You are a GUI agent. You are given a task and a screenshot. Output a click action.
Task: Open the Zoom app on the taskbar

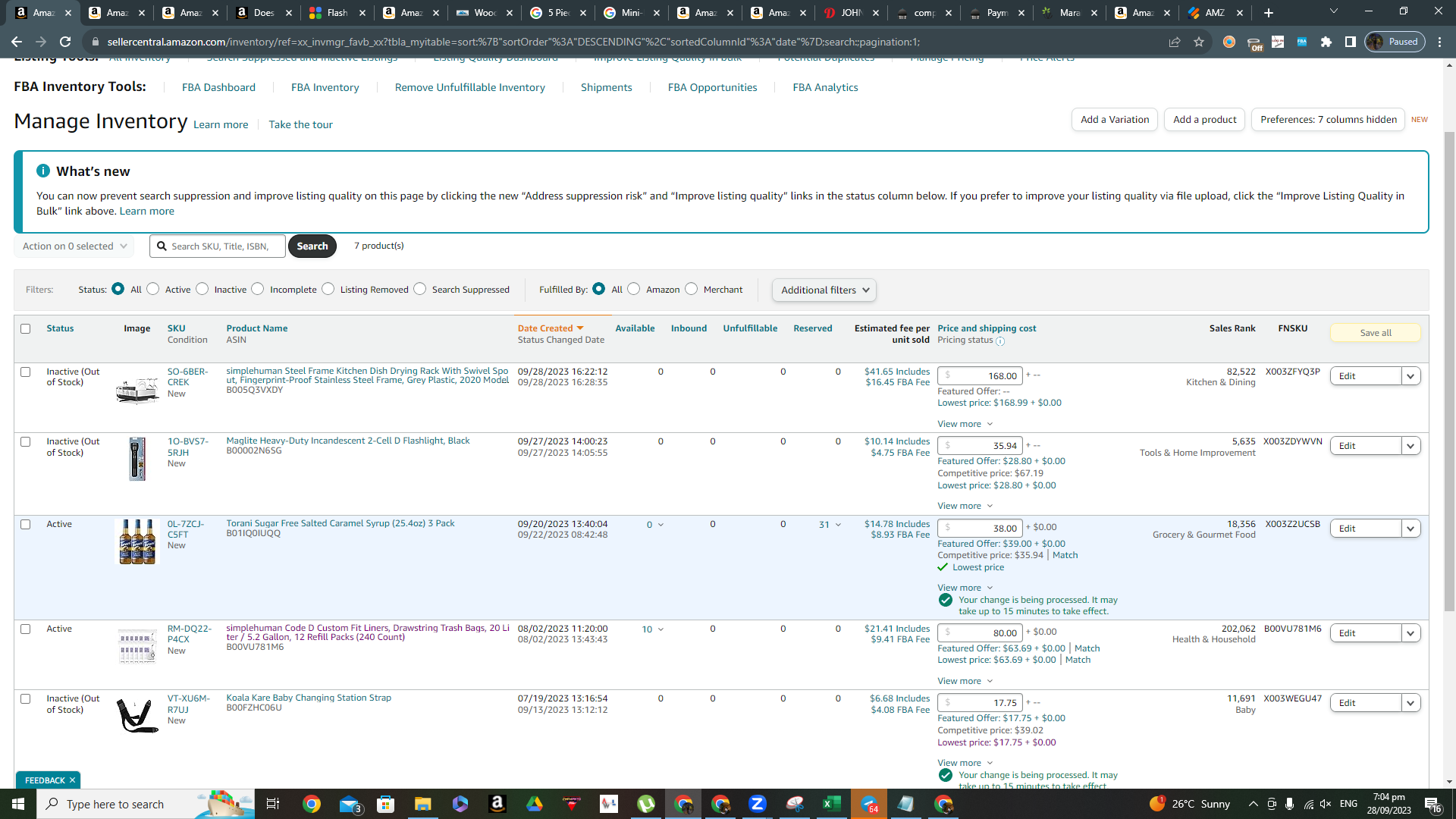pos(758,804)
